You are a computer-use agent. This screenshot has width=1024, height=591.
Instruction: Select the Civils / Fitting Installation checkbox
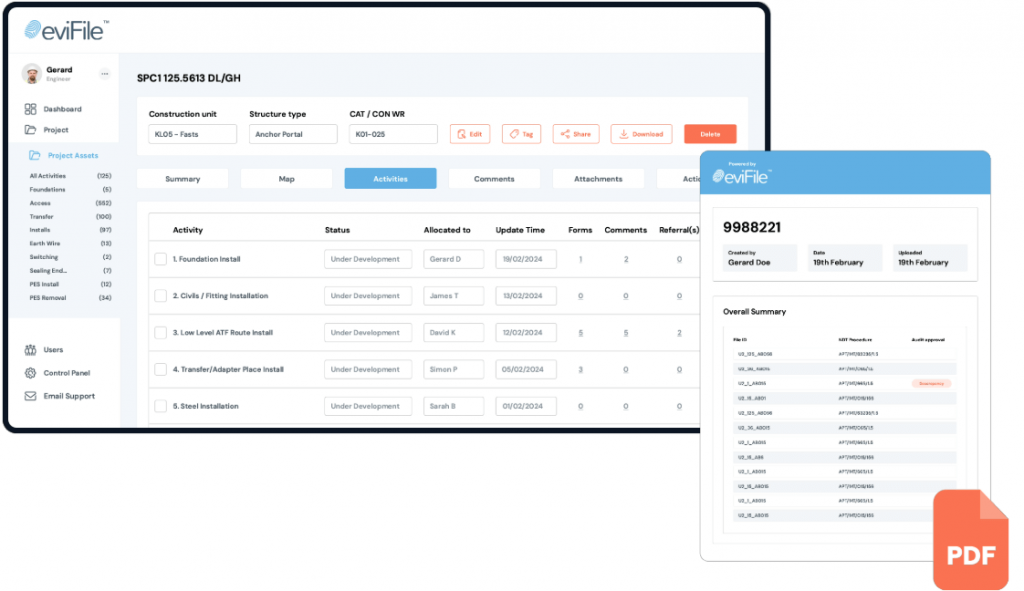click(x=160, y=295)
